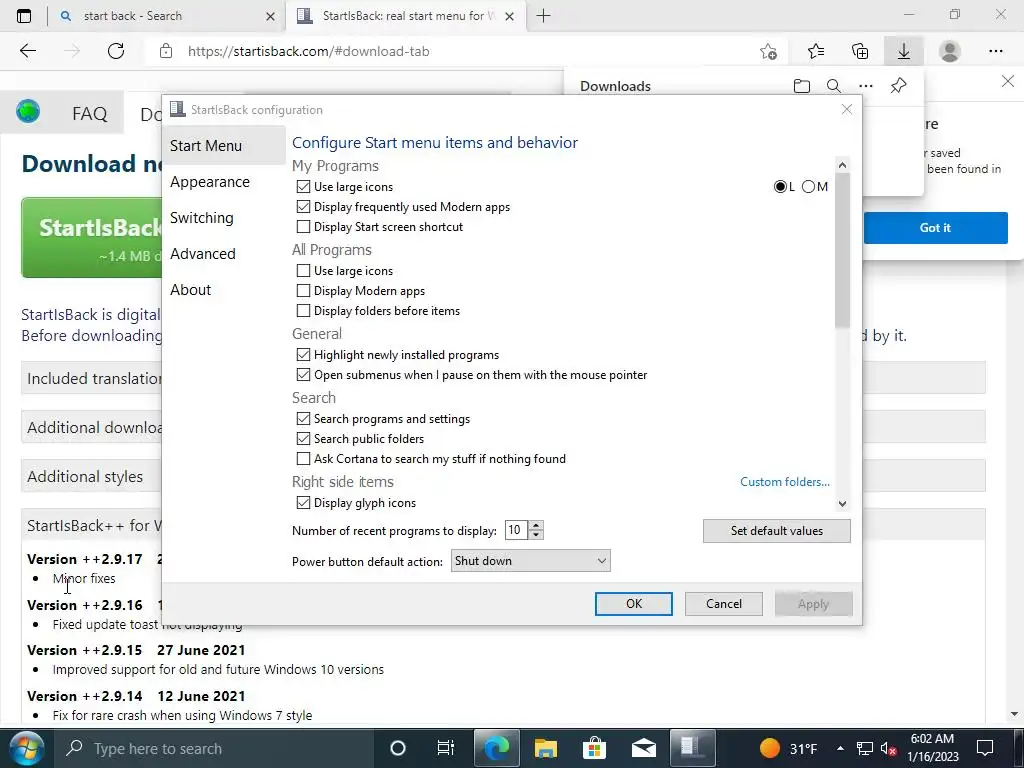
Task: Open Power button default action dropdown
Action: [x=530, y=560]
